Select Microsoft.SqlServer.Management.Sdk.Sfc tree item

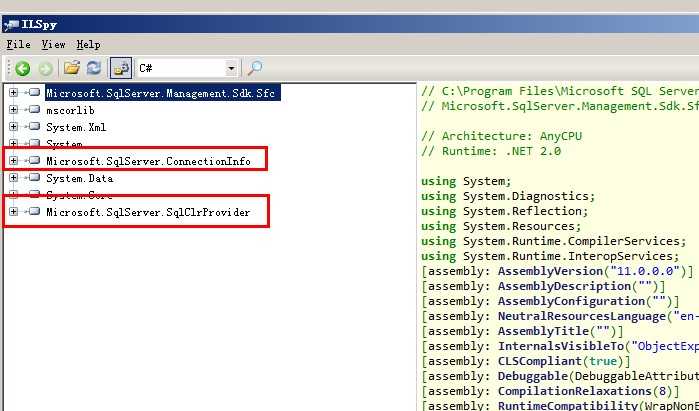pyautogui.click(x=163, y=93)
